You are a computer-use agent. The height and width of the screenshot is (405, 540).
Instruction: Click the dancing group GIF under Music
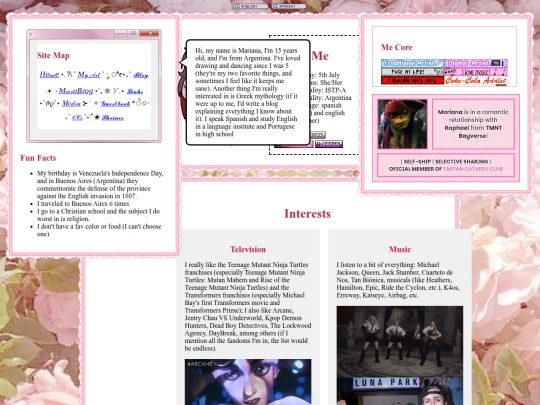tap(400, 342)
